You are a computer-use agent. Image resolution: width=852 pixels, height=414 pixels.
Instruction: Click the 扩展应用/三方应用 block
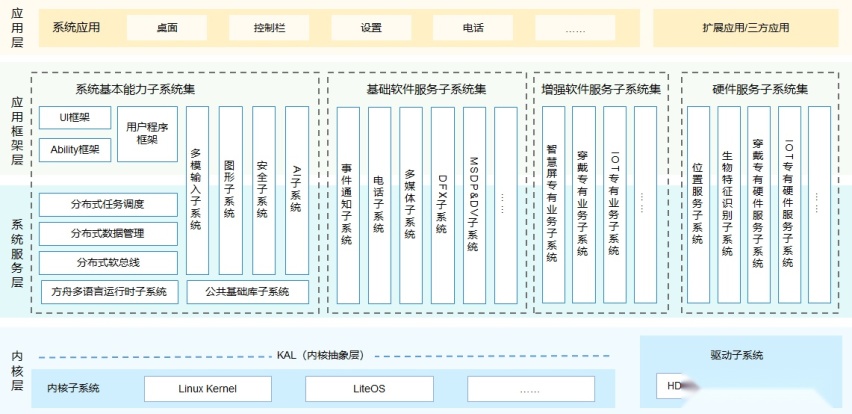pos(746,28)
